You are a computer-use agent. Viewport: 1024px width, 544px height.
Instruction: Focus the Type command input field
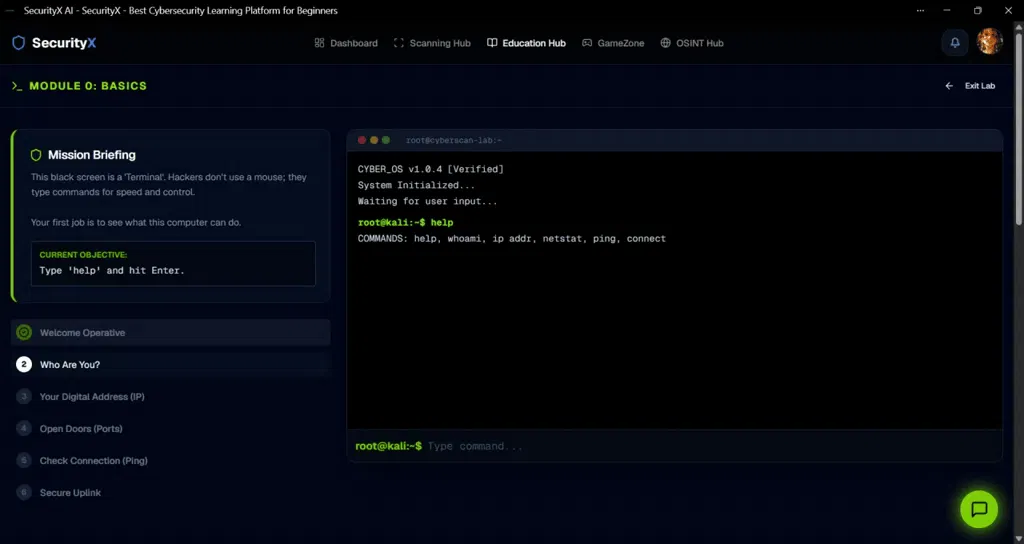point(712,446)
